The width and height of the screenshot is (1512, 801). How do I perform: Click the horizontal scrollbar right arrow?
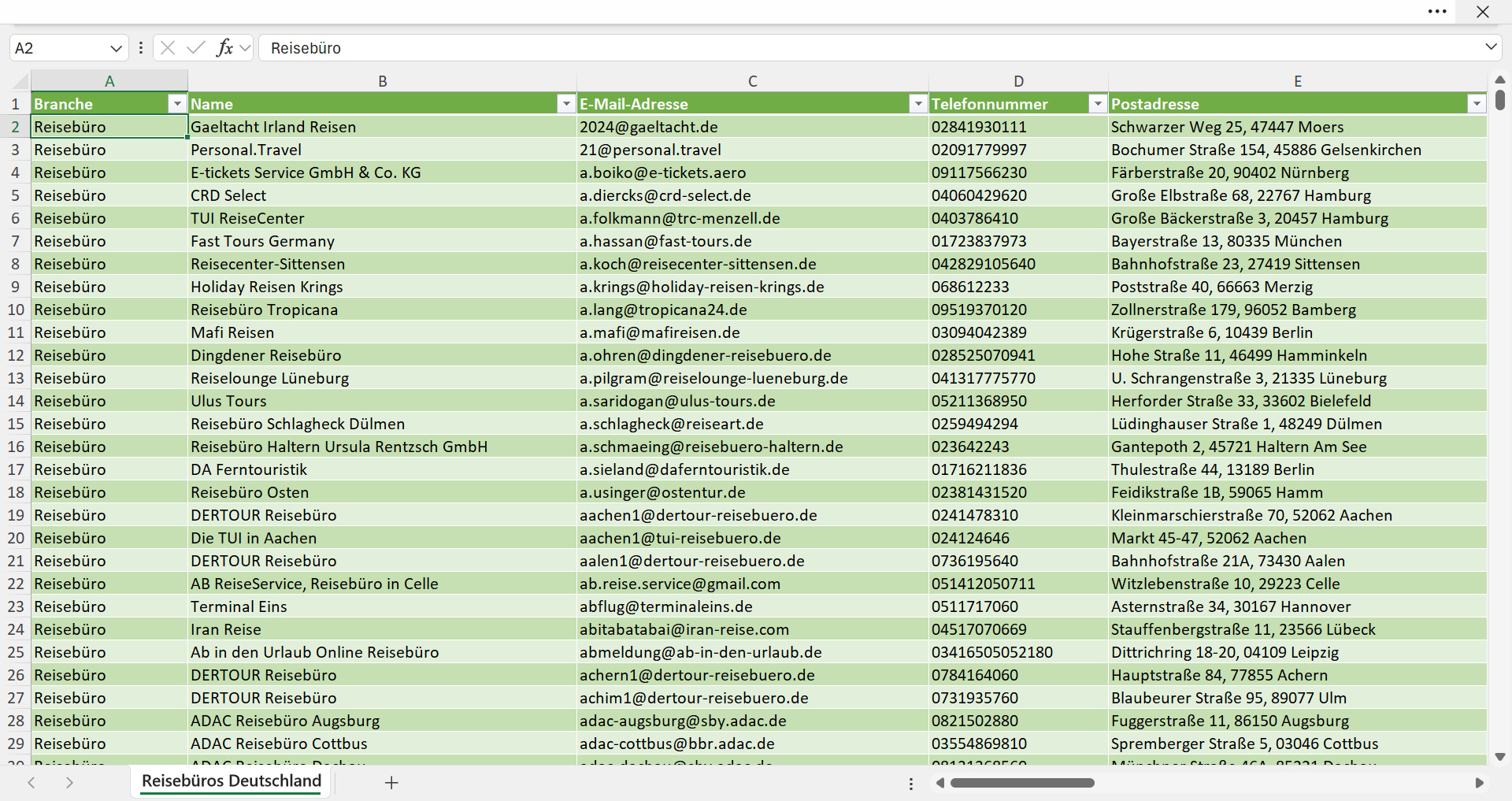click(x=1479, y=783)
